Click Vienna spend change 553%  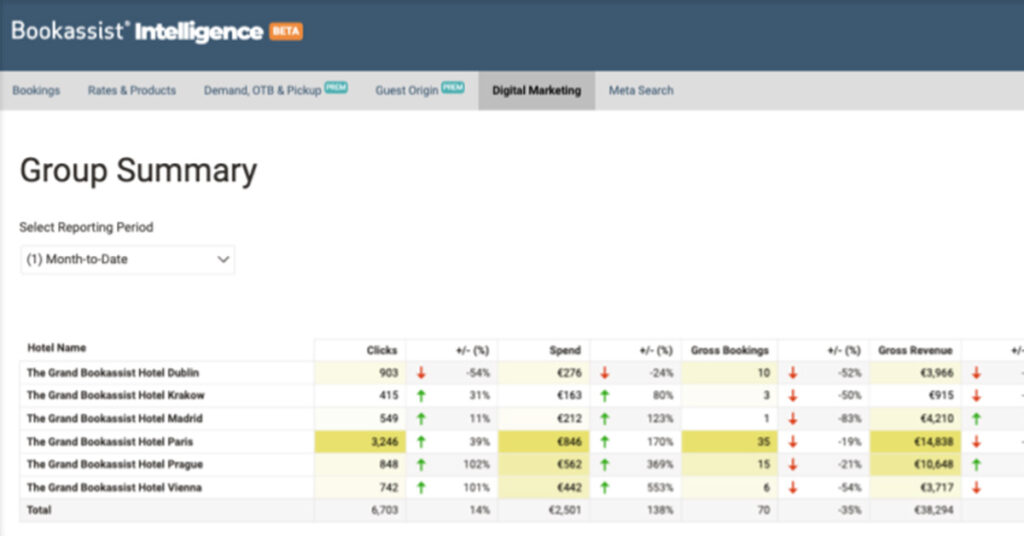(660, 488)
